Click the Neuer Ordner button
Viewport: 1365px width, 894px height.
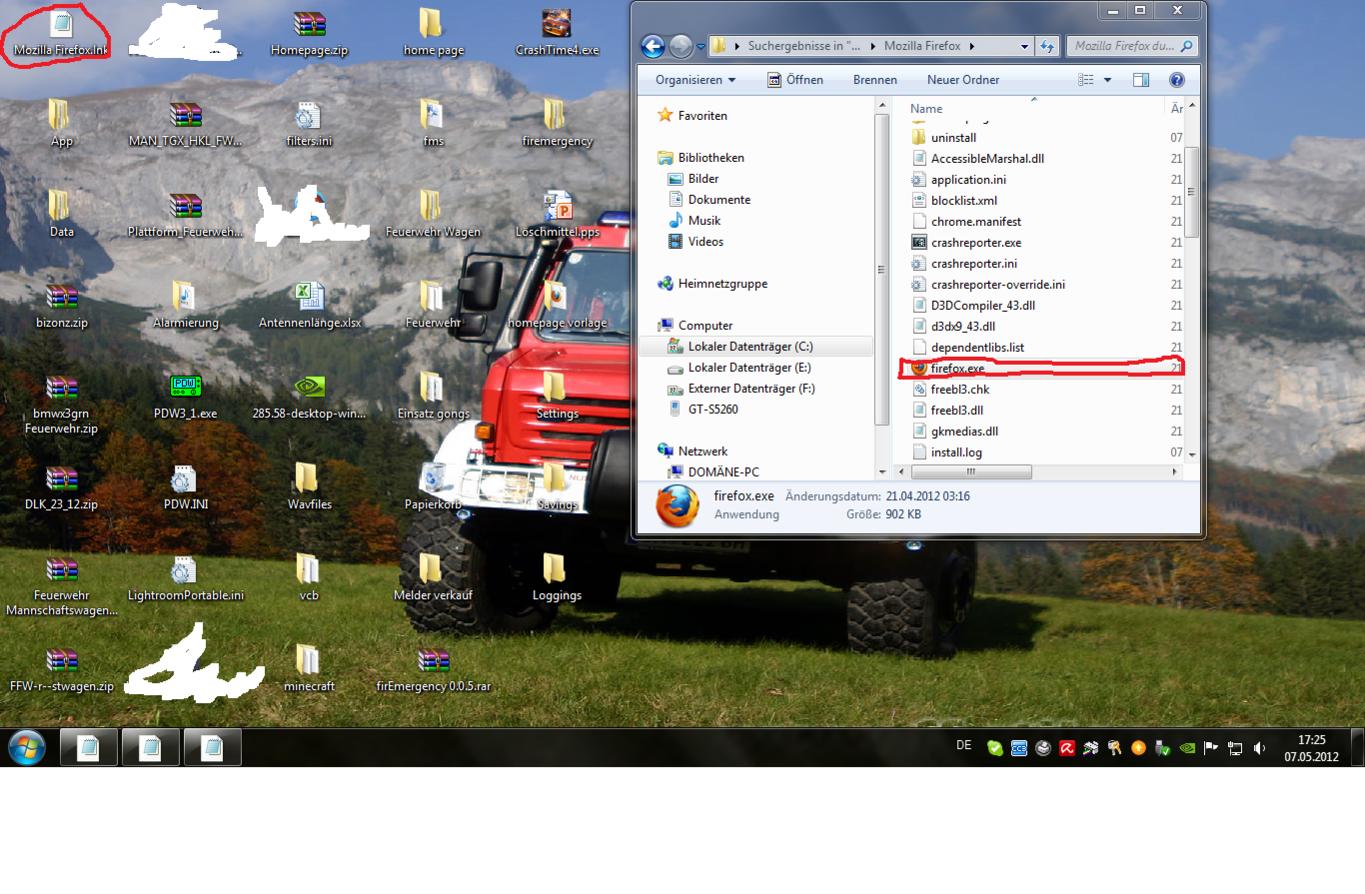[x=963, y=80]
